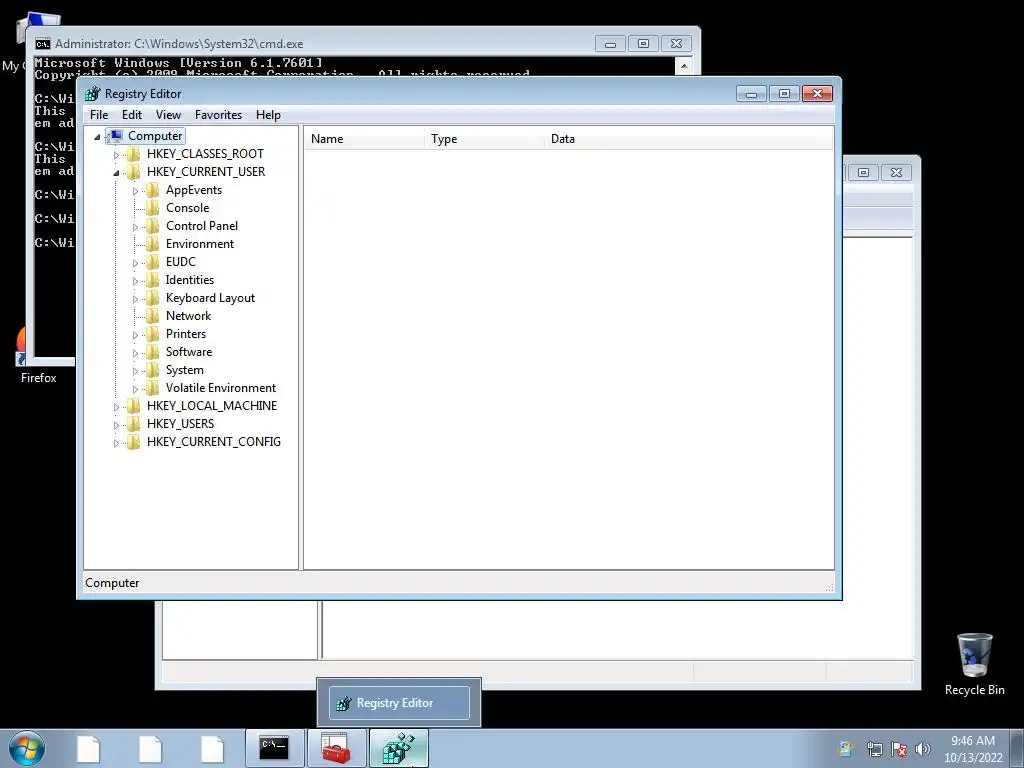Click the Registry Editor taskbar icon
Screen dimensions: 1024x768
398,748
